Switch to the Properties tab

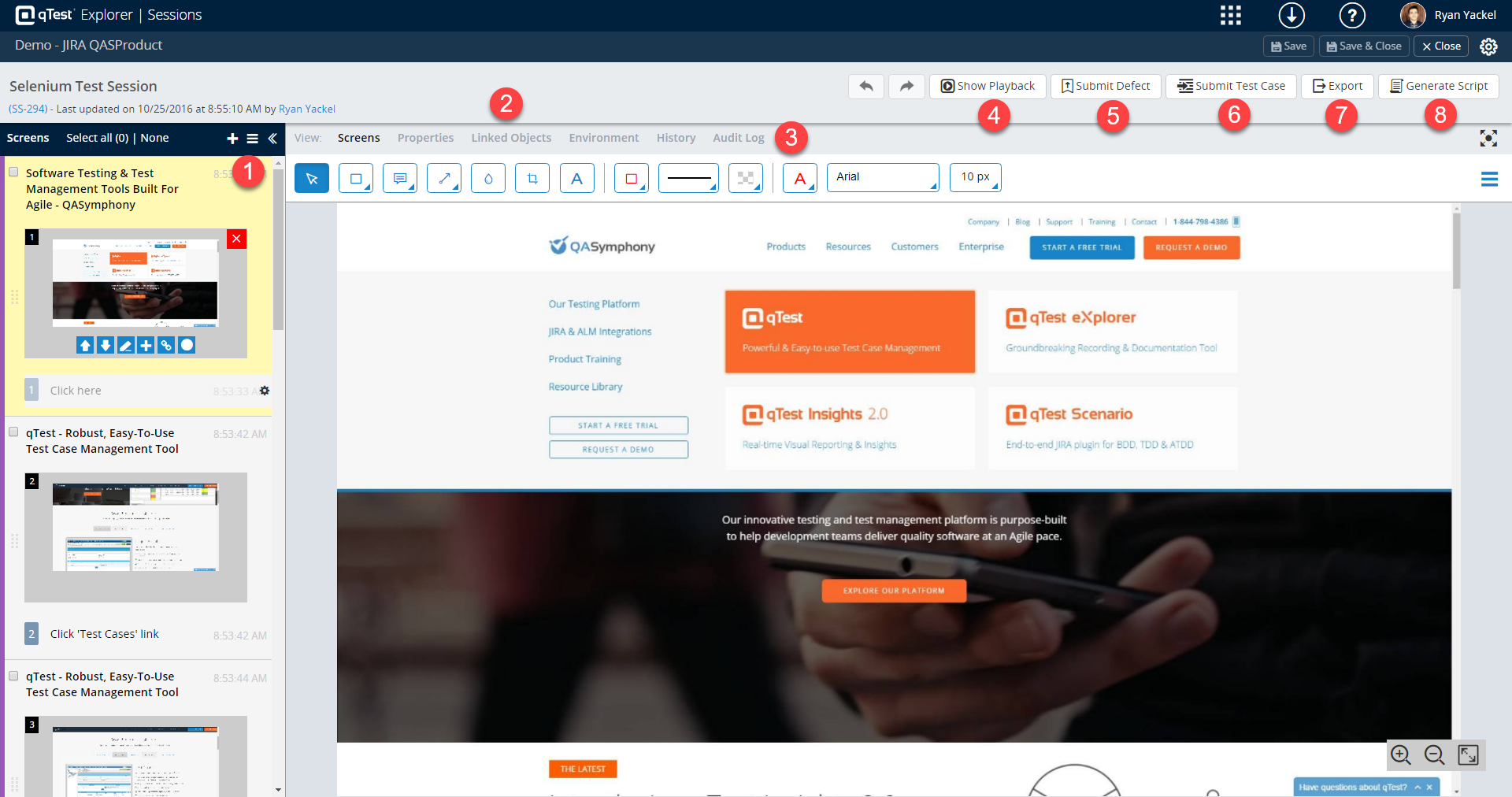426,138
